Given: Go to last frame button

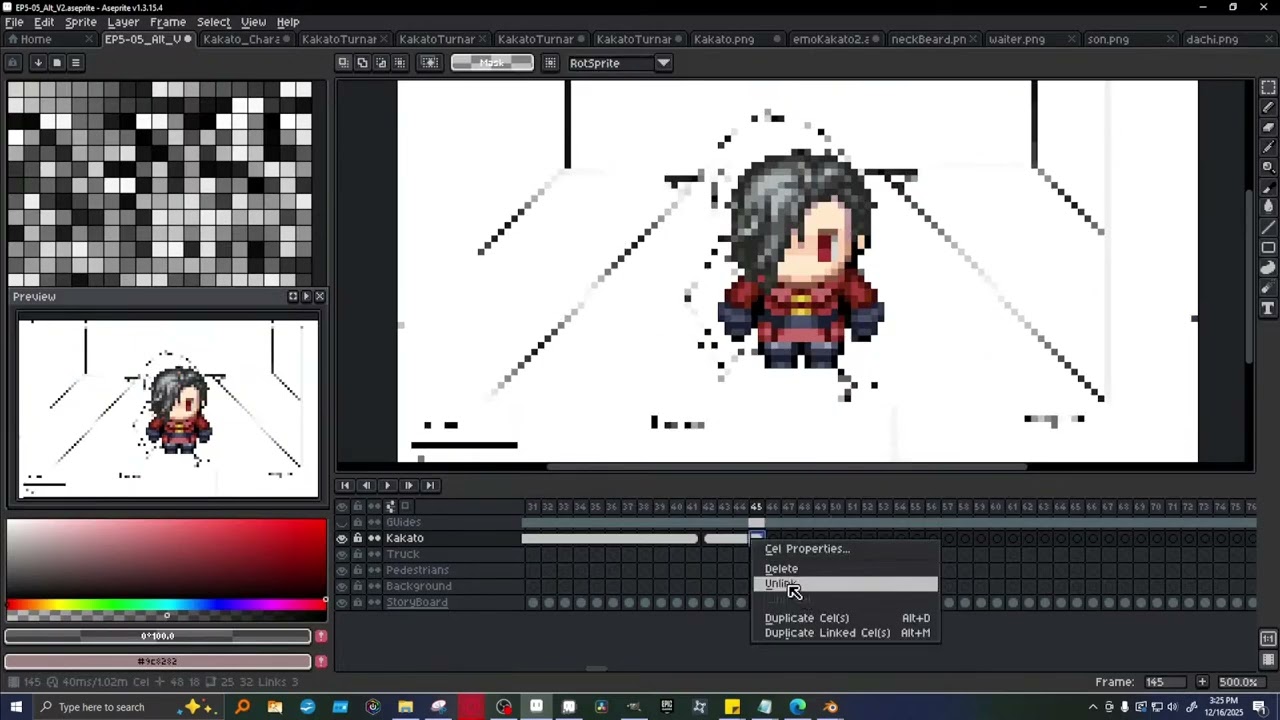Looking at the screenshot, I should pos(430,486).
